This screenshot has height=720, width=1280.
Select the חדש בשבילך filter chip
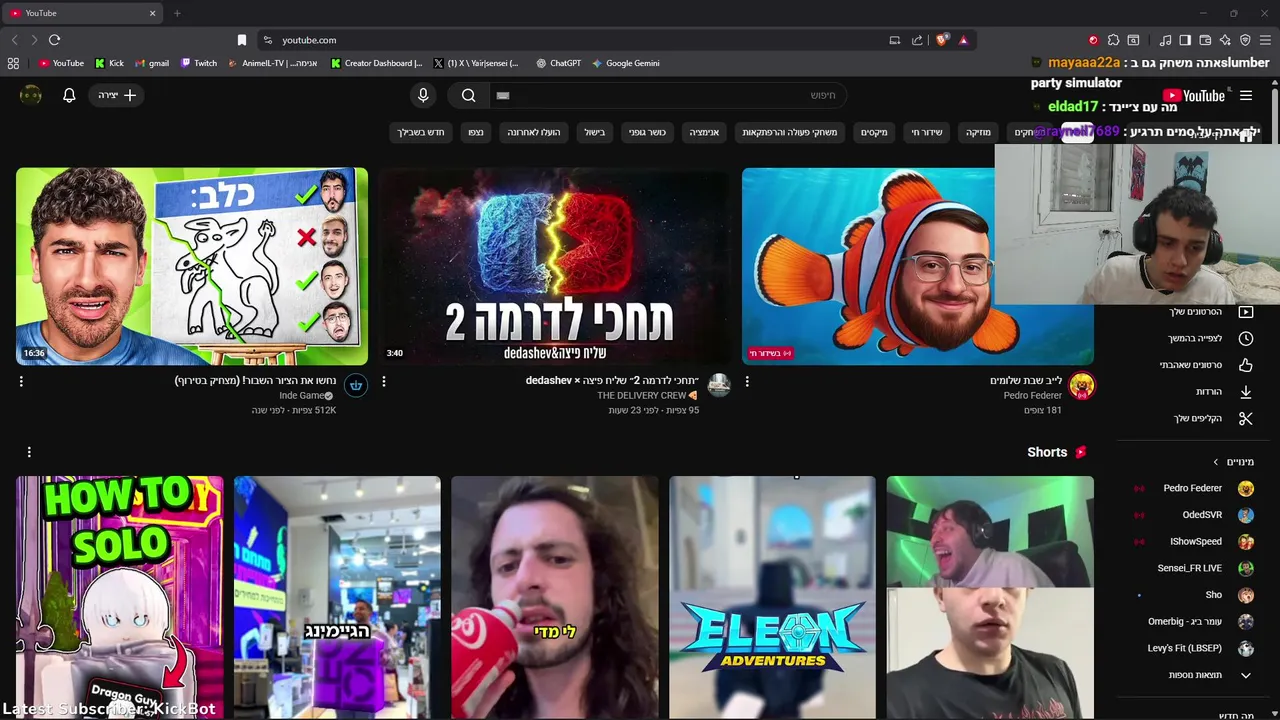click(421, 132)
